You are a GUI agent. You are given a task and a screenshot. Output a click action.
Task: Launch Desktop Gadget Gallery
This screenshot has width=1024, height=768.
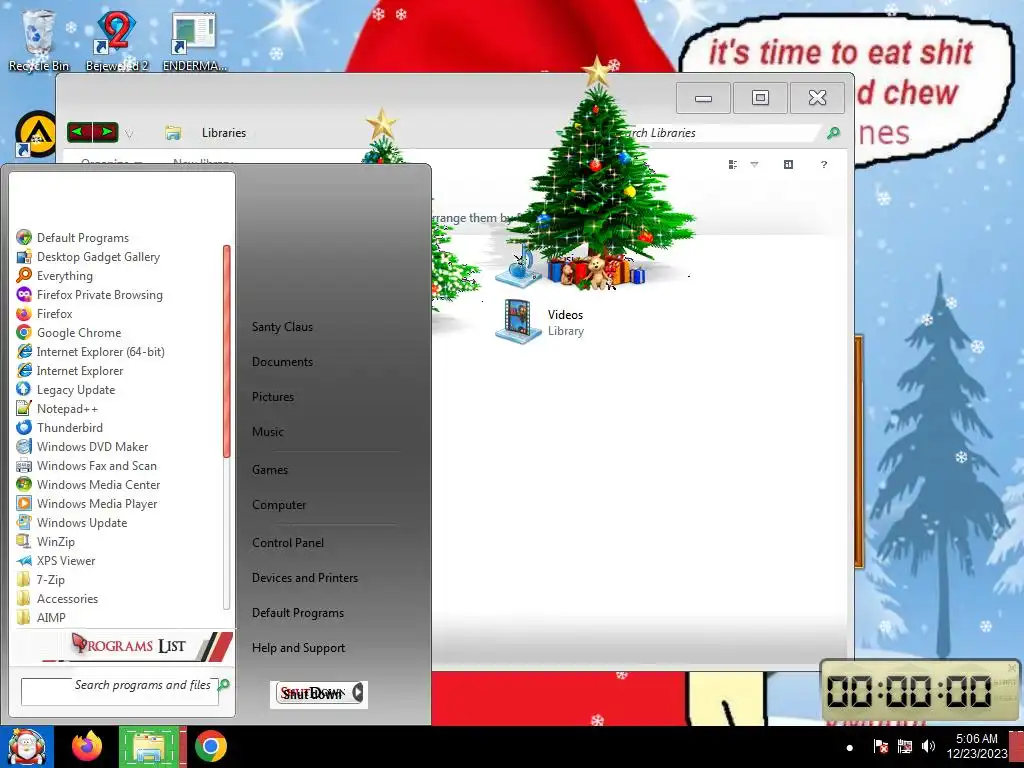(88, 257)
